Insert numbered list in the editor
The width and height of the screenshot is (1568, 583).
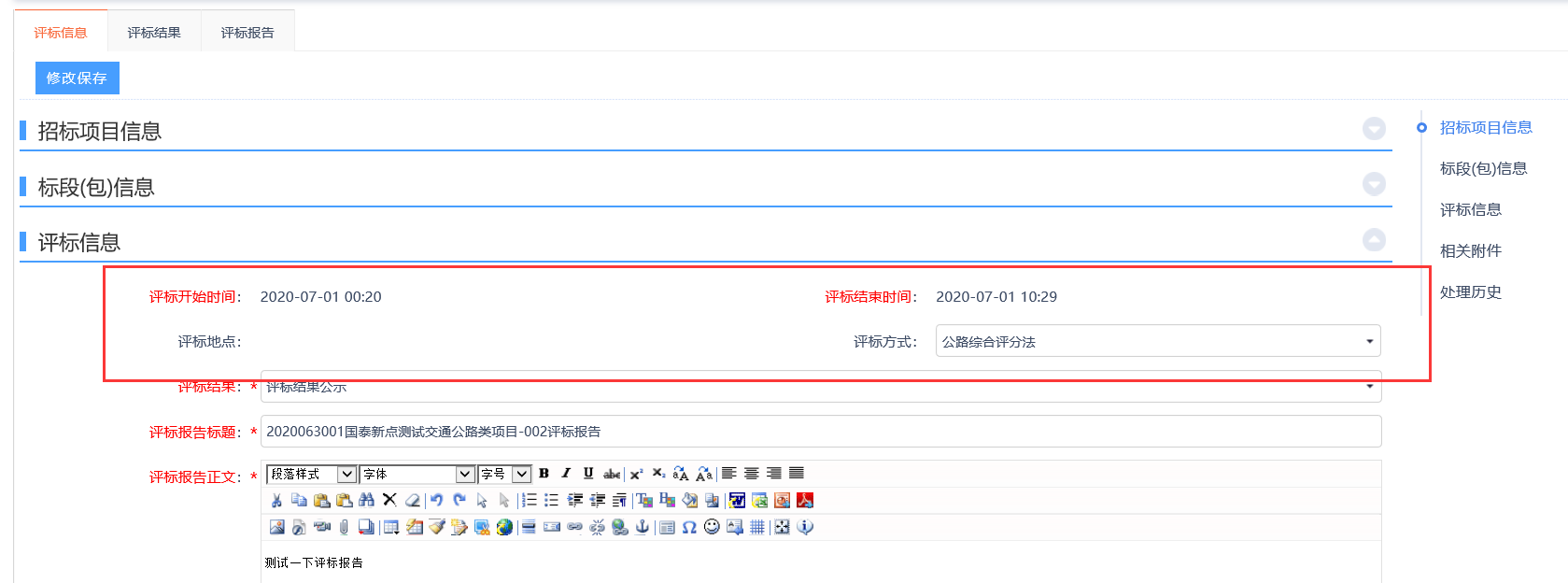pyautogui.click(x=530, y=501)
